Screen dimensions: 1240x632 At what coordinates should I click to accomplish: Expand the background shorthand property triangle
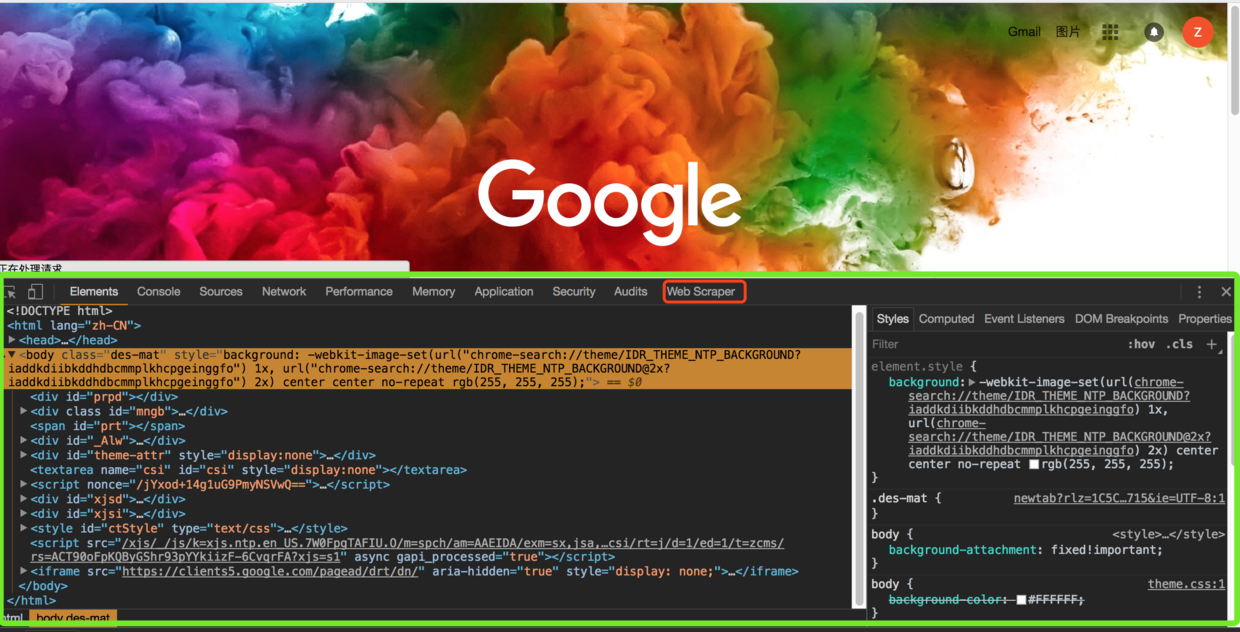point(972,382)
